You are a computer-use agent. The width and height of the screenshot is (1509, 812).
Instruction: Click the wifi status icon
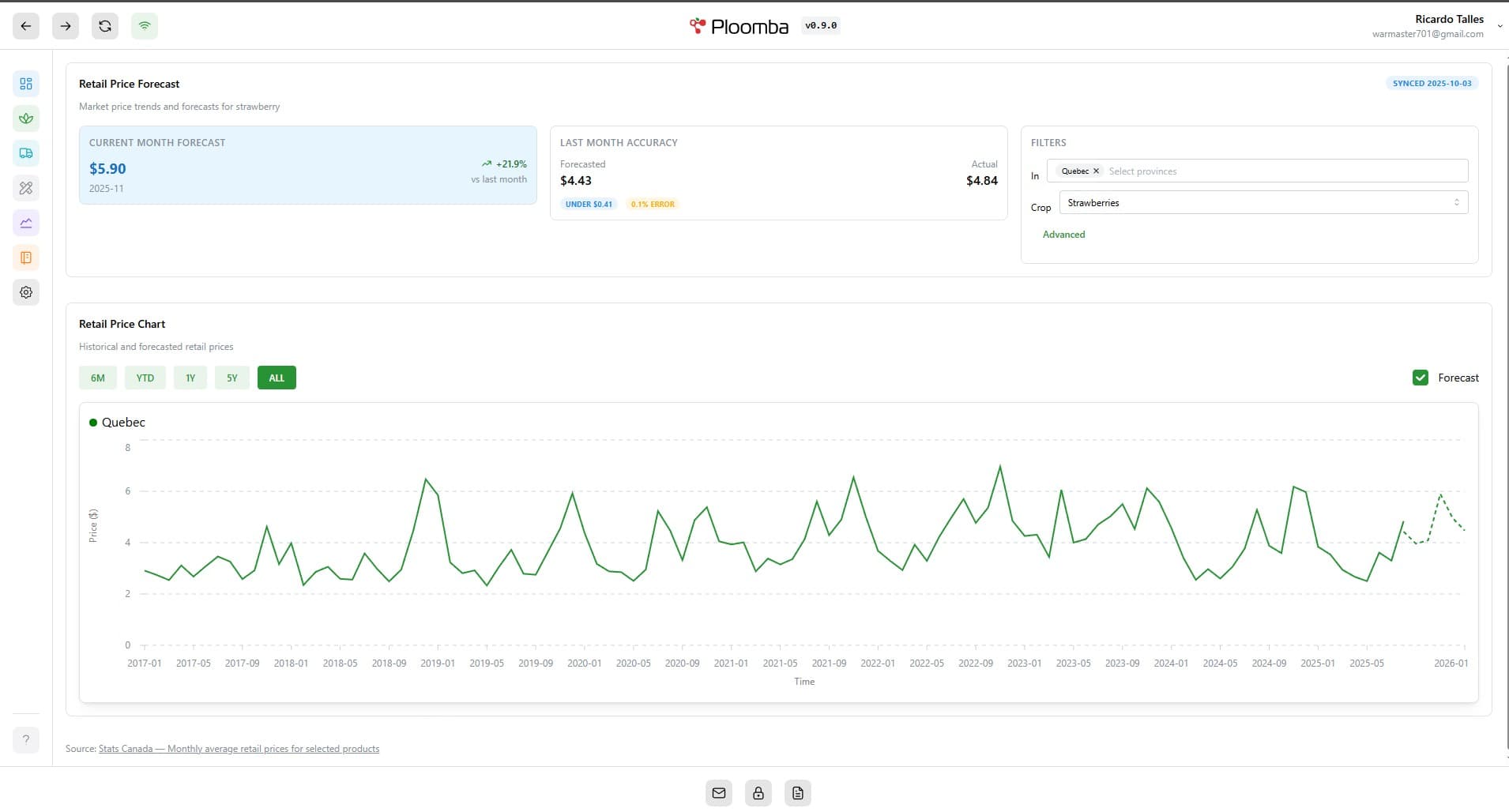tap(145, 25)
